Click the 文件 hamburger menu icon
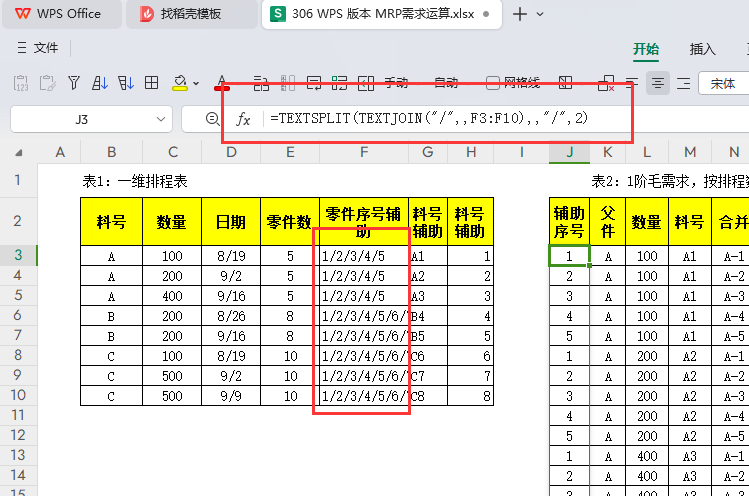The width and height of the screenshot is (749, 496). 21,48
